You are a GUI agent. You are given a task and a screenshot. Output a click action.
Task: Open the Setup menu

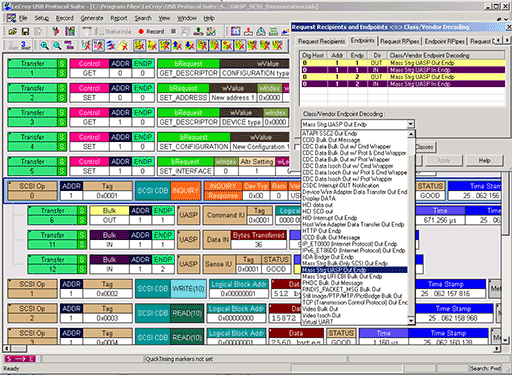tap(42, 18)
